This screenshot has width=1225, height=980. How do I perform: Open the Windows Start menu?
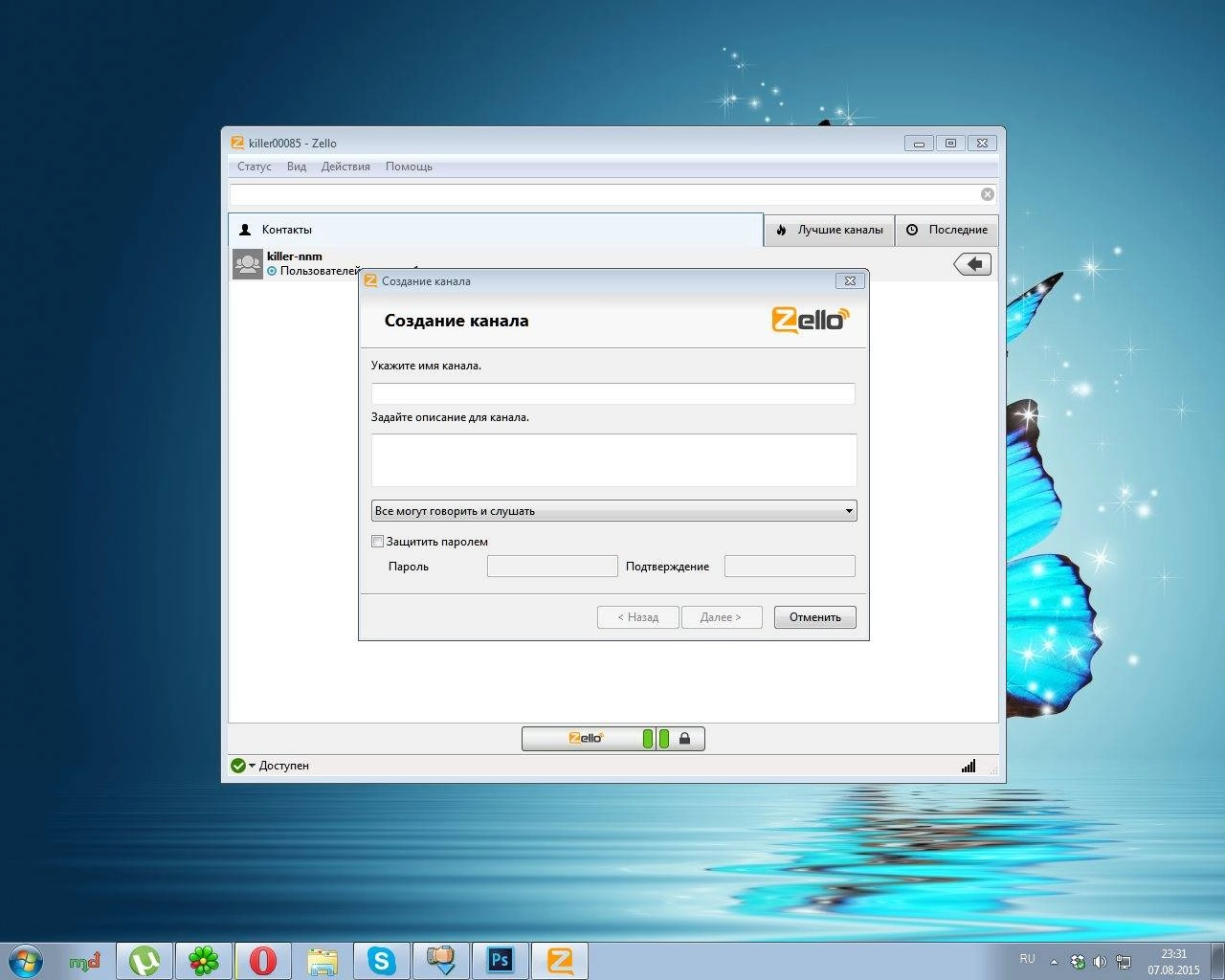click(x=26, y=960)
